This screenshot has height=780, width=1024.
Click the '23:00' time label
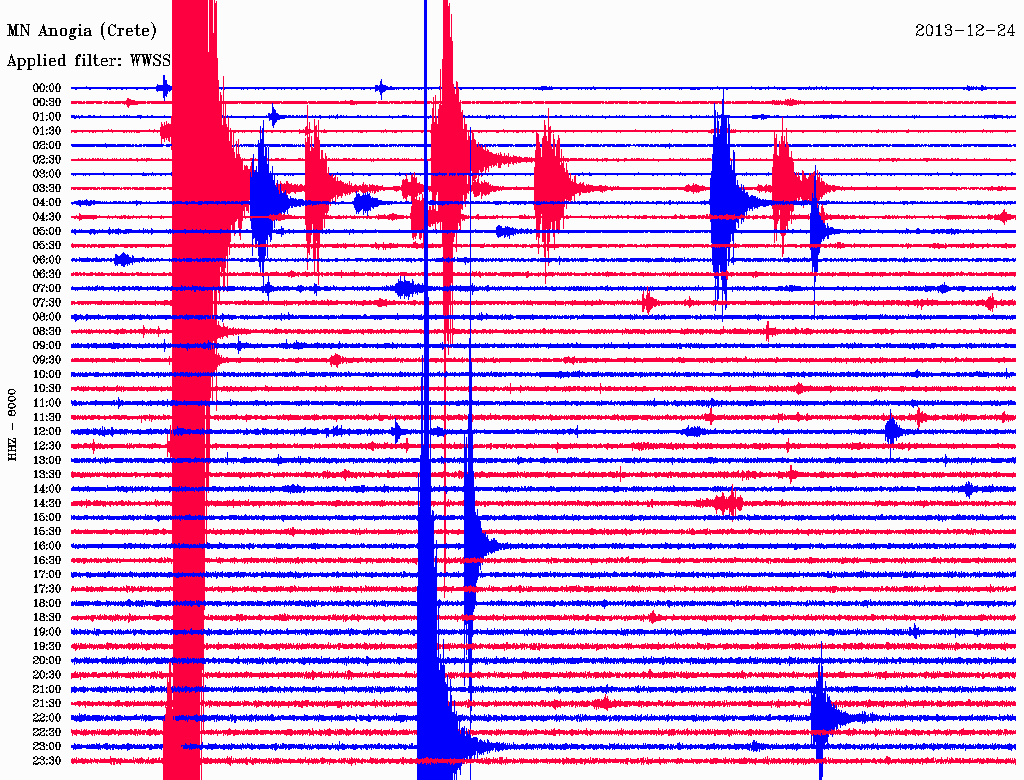click(x=47, y=746)
